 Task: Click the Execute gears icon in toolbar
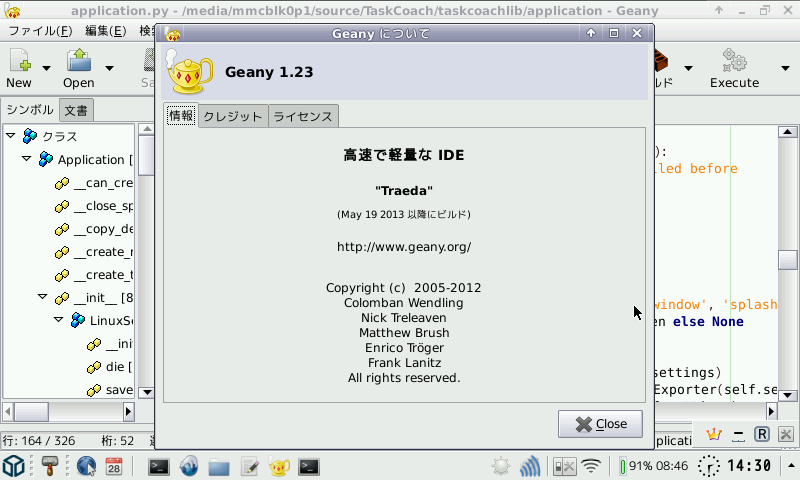pyautogui.click(x=734, y=60)
